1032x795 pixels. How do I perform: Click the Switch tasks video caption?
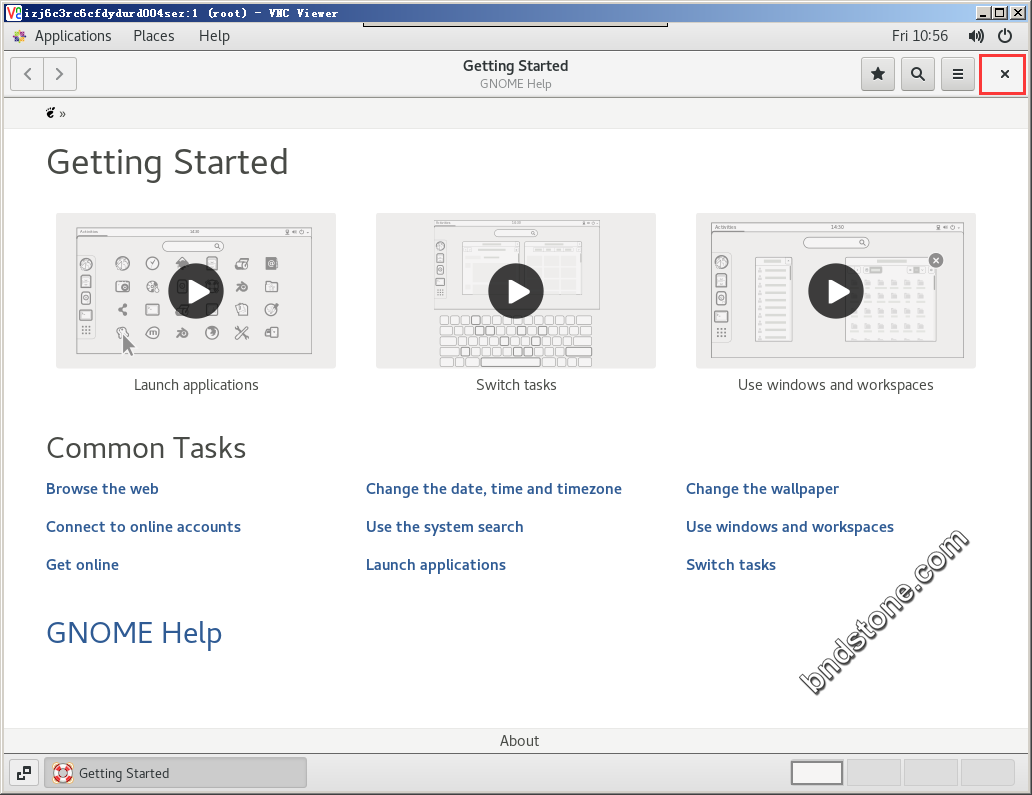[x=516, y=385]
